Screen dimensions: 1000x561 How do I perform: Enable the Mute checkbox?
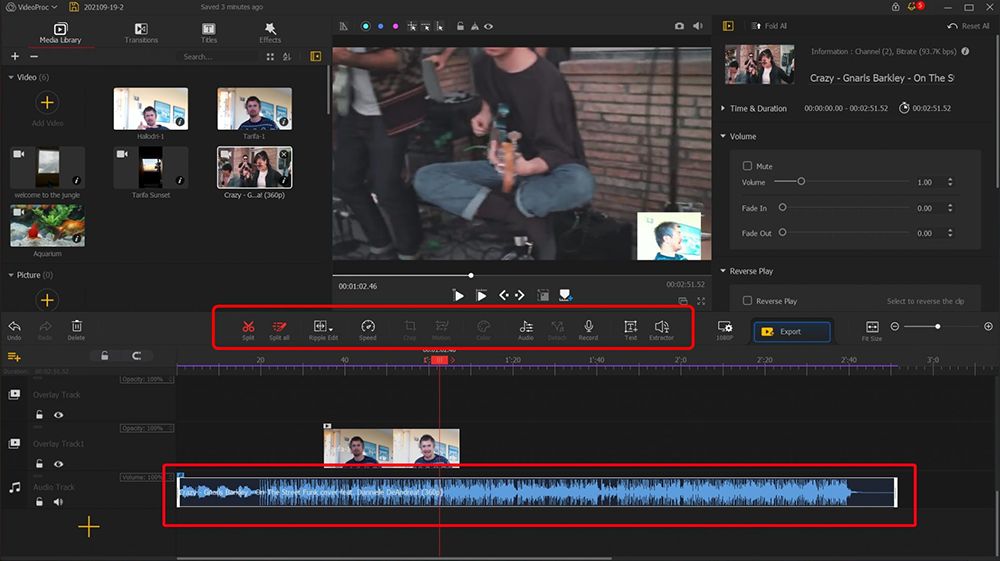(x=747, y=166)
